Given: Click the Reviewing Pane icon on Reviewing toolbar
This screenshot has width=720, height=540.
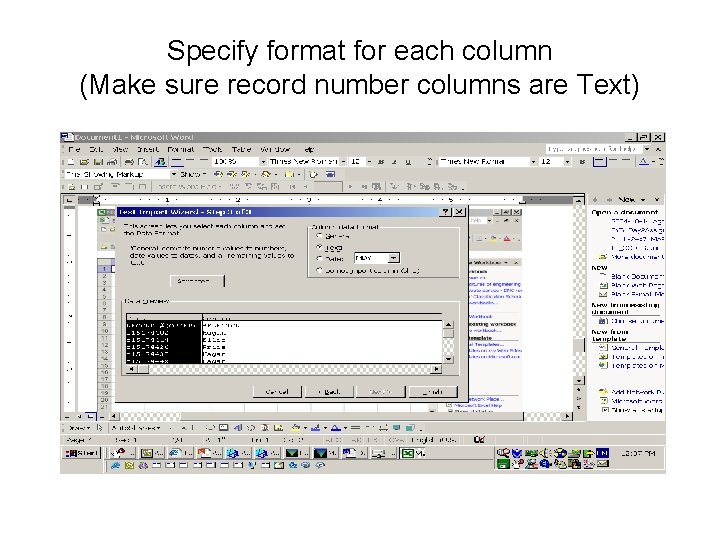Looking at the screenshot, I should coord(330,174).
